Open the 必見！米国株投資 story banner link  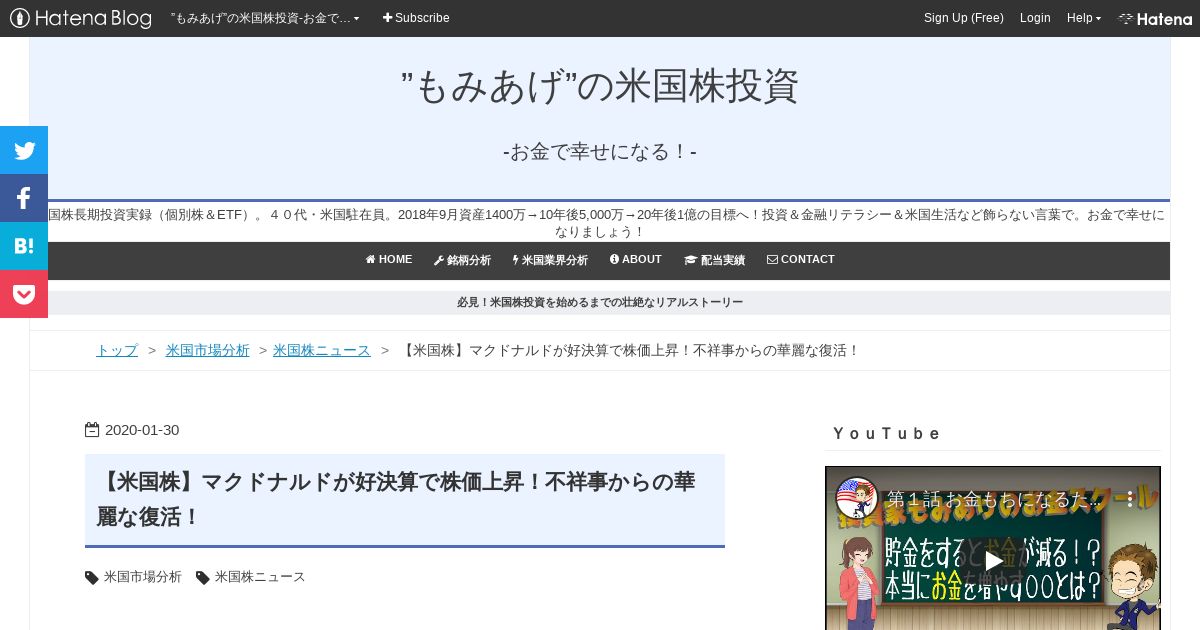600,302
